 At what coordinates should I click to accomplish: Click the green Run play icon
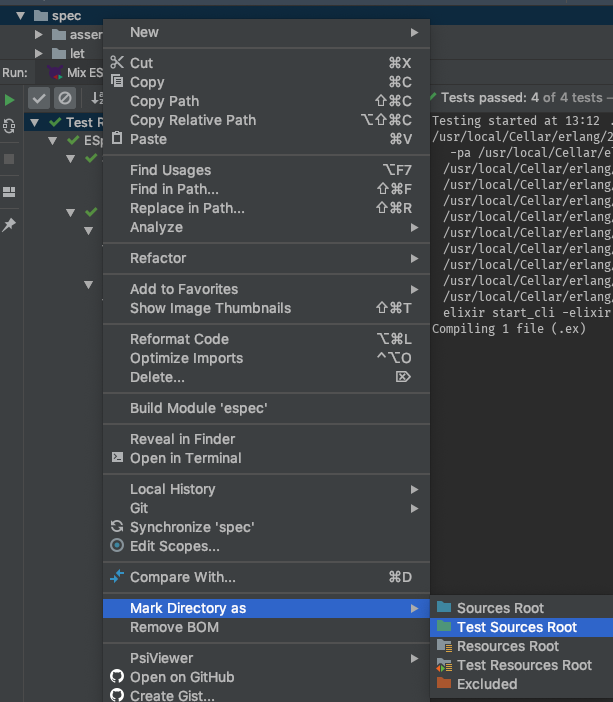pos(9,100)
